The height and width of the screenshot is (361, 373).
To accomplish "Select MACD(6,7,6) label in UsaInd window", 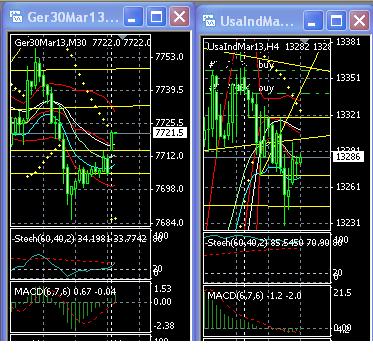I will [x=236, y=295].
